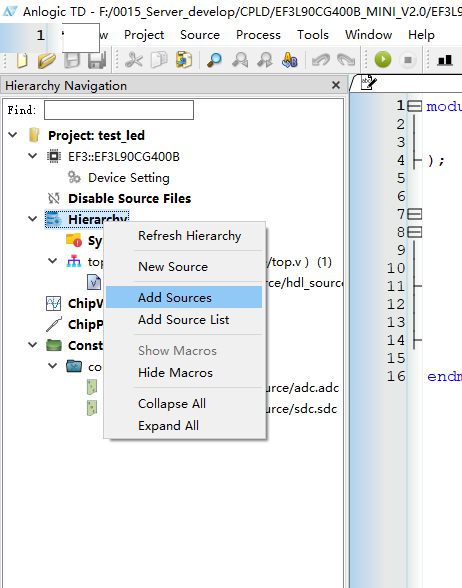Select the Device Setting item

click(x=129, y=177)
